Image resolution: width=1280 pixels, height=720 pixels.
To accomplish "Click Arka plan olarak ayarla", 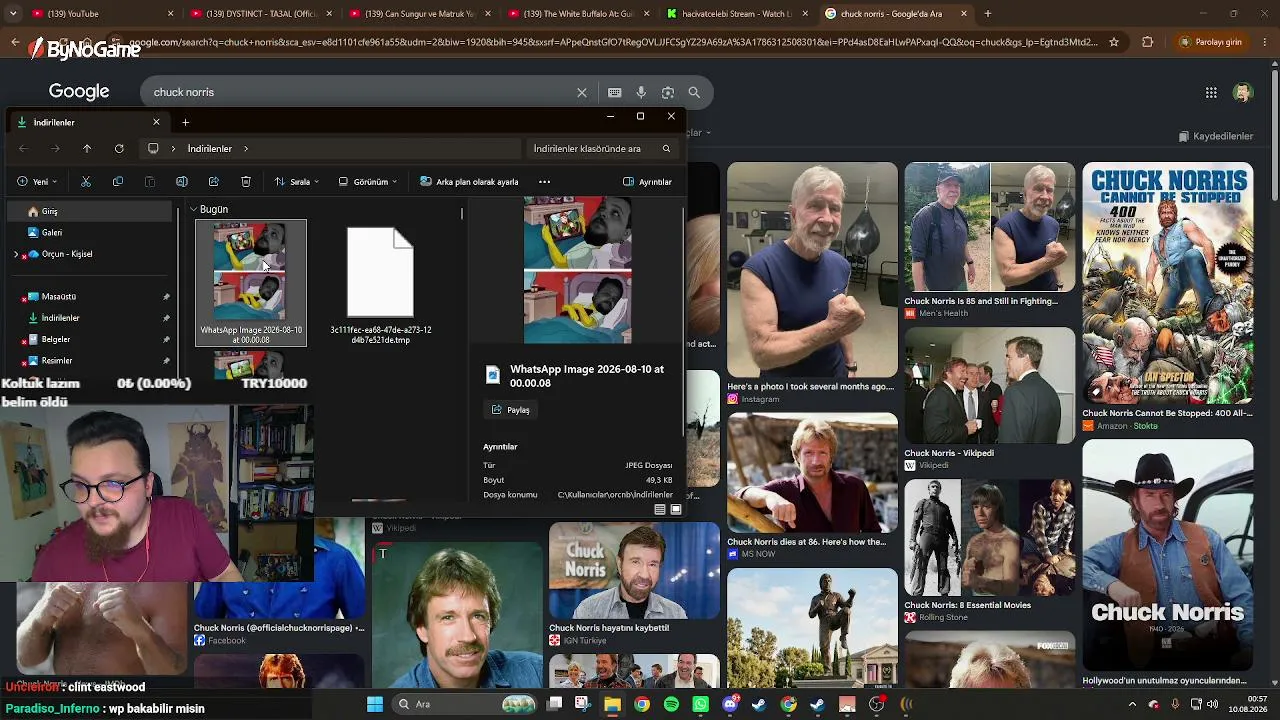I will click(469, 182).
